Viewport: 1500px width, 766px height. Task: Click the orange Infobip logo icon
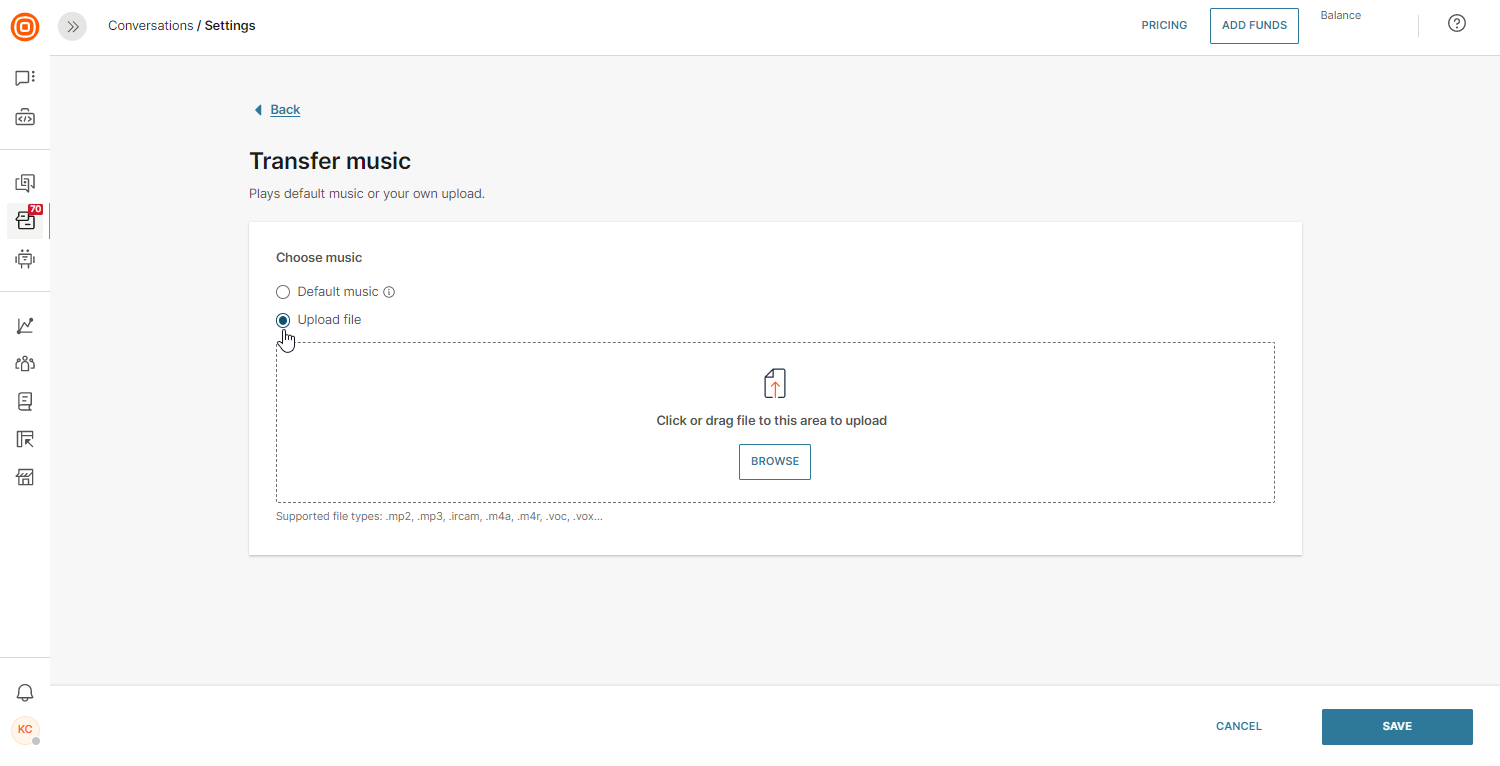(25, 27)
